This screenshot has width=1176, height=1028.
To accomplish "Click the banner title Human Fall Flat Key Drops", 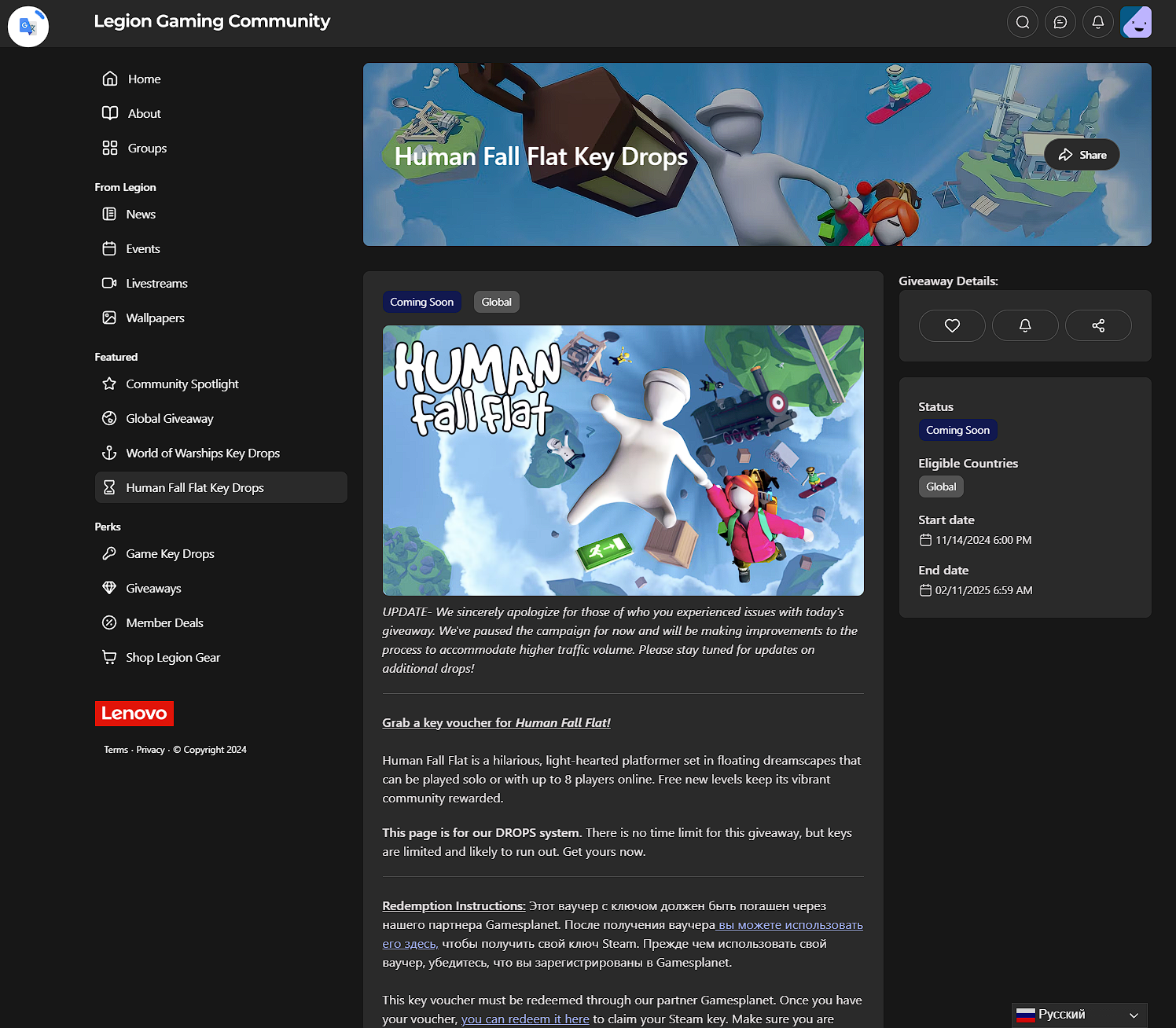I will 541,156.
